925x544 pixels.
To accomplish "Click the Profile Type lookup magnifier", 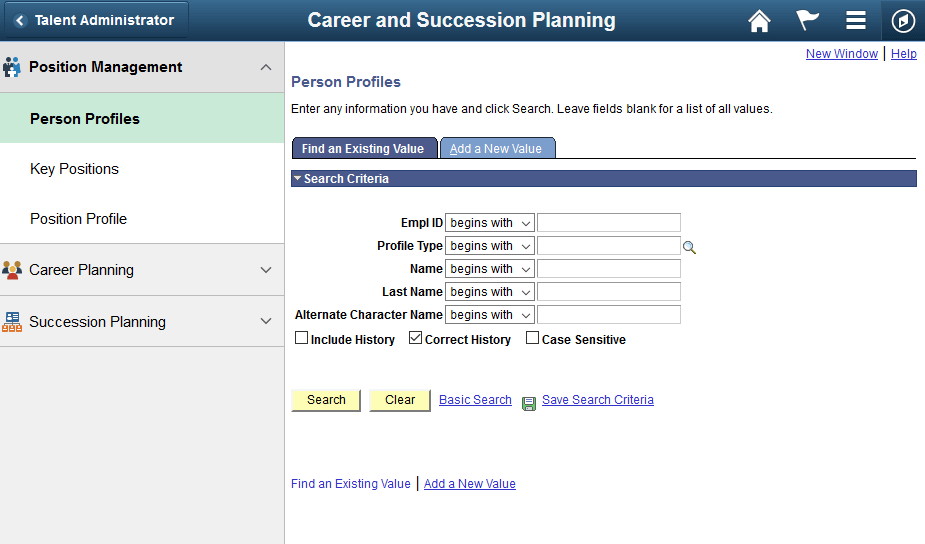I will click(689, 247).
